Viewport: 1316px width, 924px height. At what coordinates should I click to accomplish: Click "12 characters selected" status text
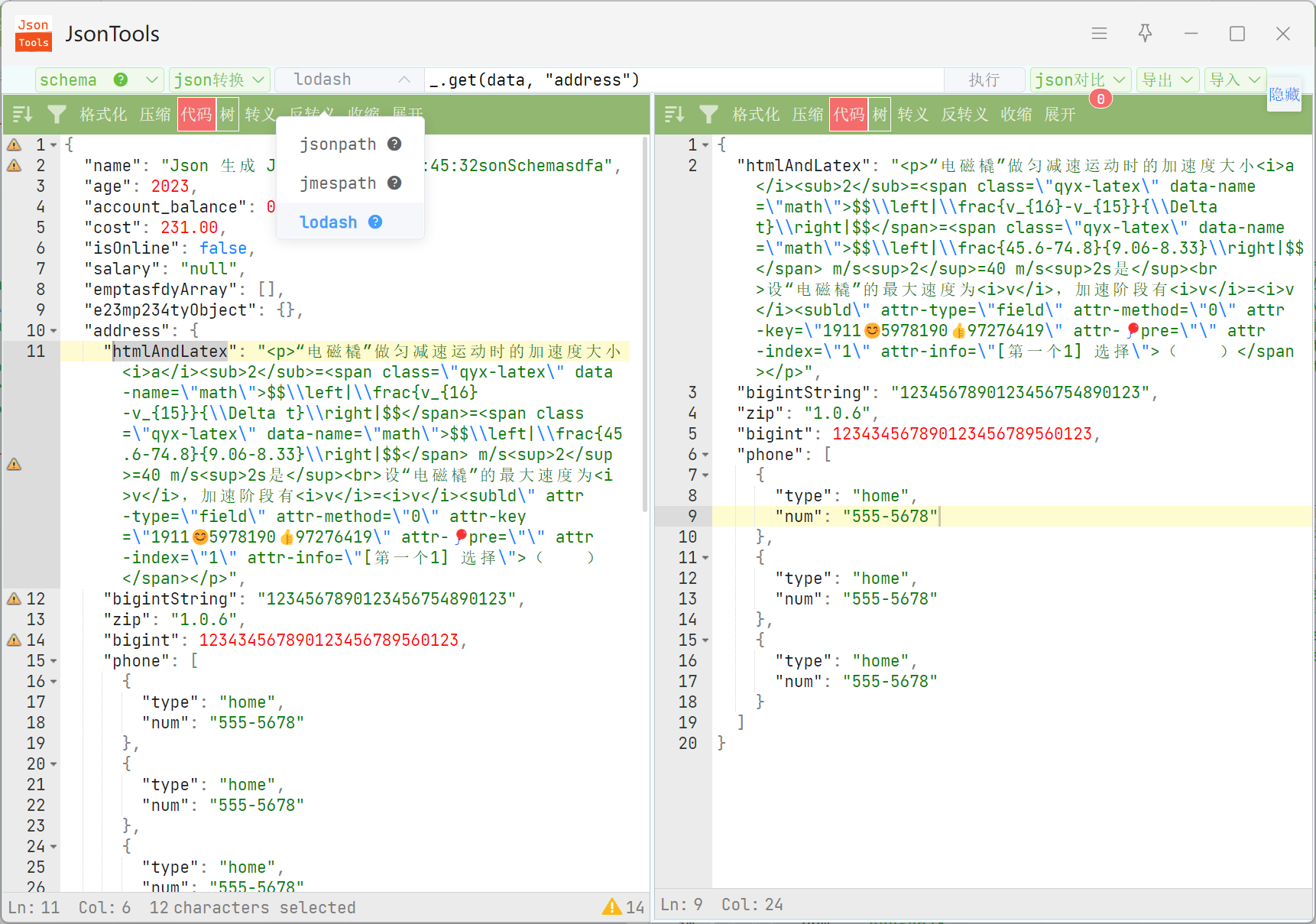[x=252, y=907]
